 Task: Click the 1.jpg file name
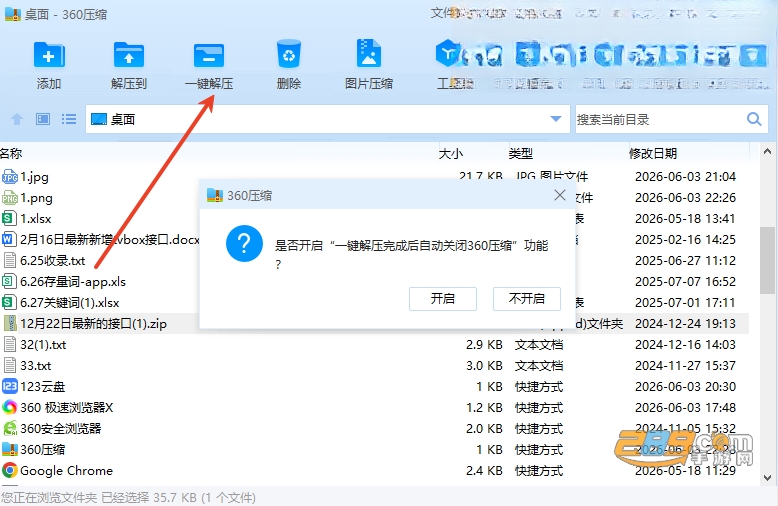click(x=34, y=177)
